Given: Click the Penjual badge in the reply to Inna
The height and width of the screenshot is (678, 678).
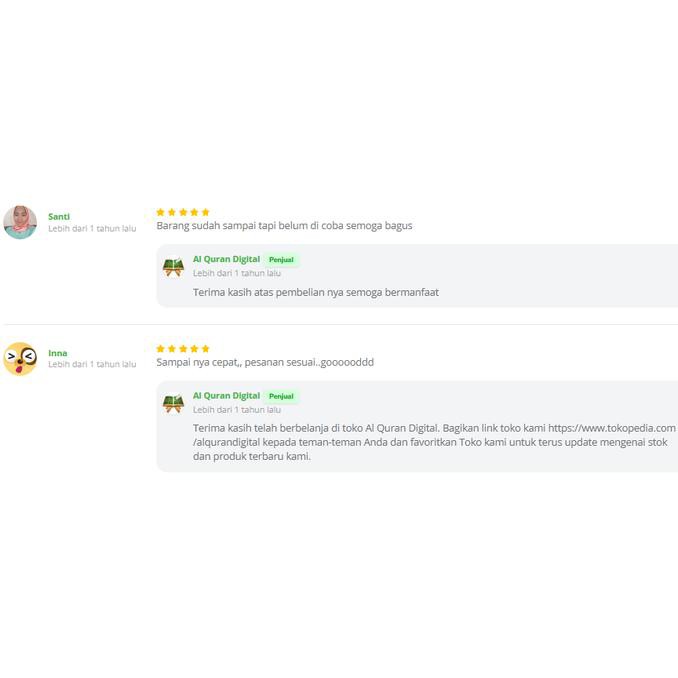Looking at the screenshot, I should tap(281, 396).
